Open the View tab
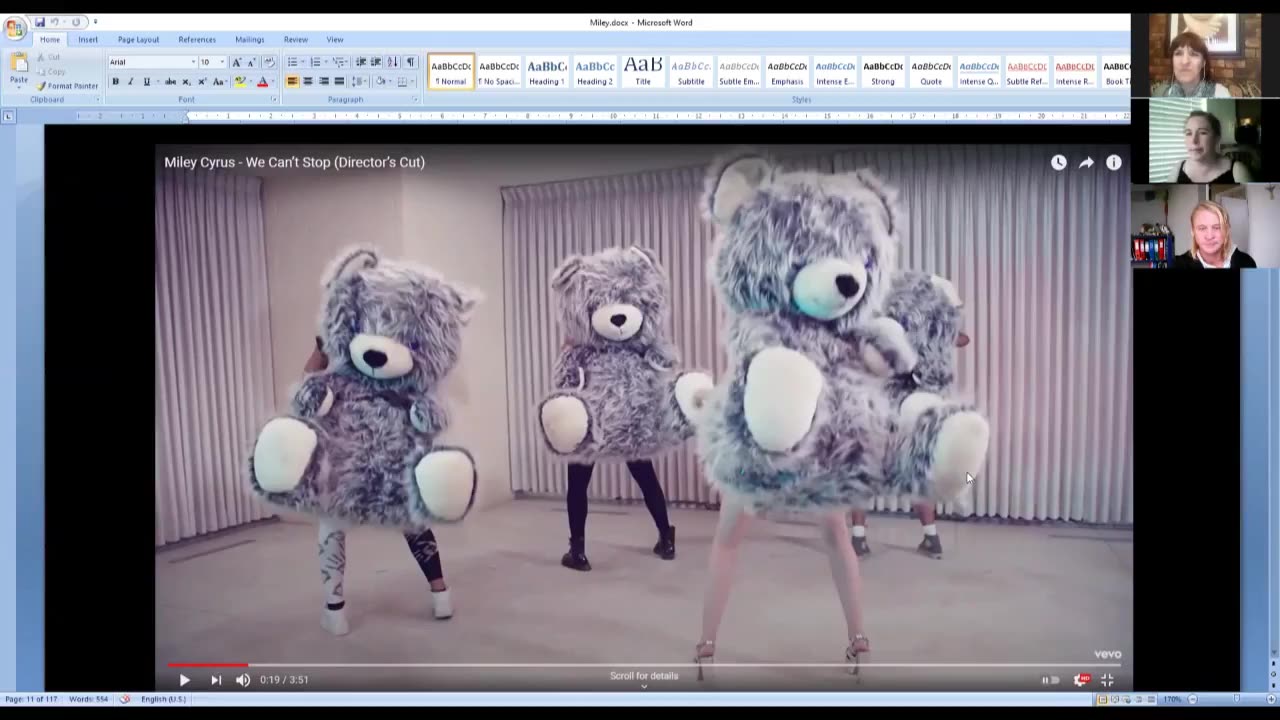 click(335, 40)
